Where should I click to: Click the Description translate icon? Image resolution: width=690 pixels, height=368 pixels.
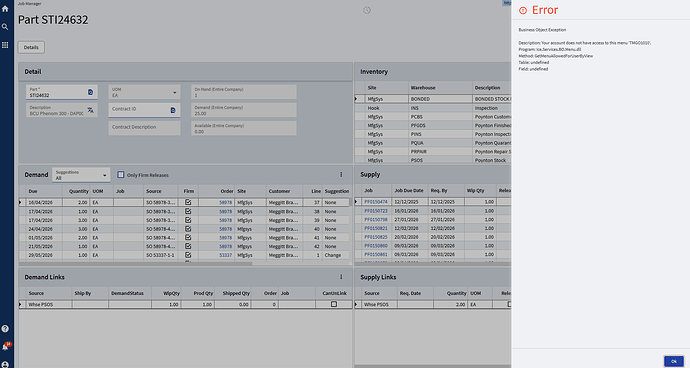[x=90, y=110]
